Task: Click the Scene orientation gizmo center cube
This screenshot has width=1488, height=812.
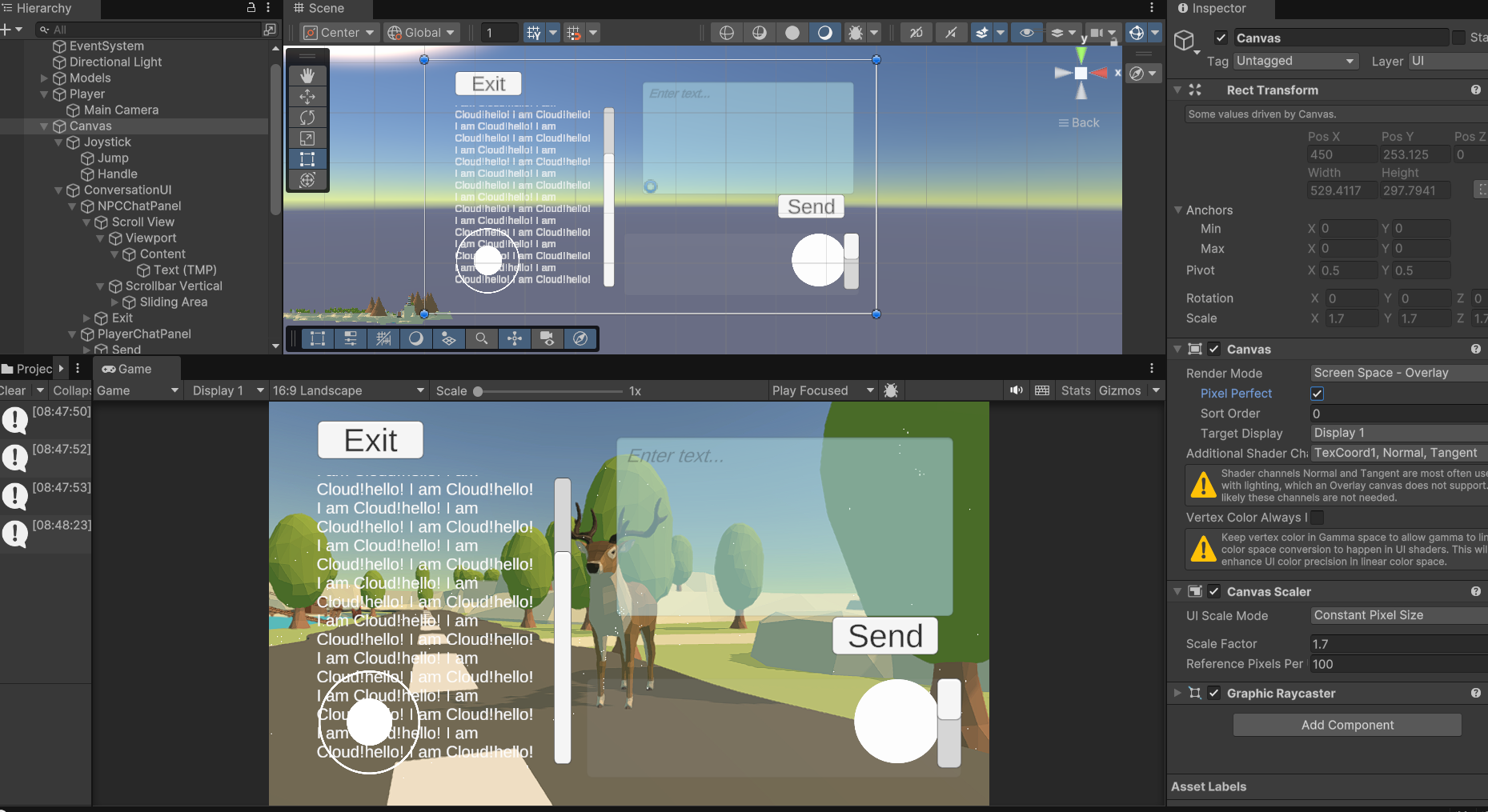Action: tap(1081, 73)
